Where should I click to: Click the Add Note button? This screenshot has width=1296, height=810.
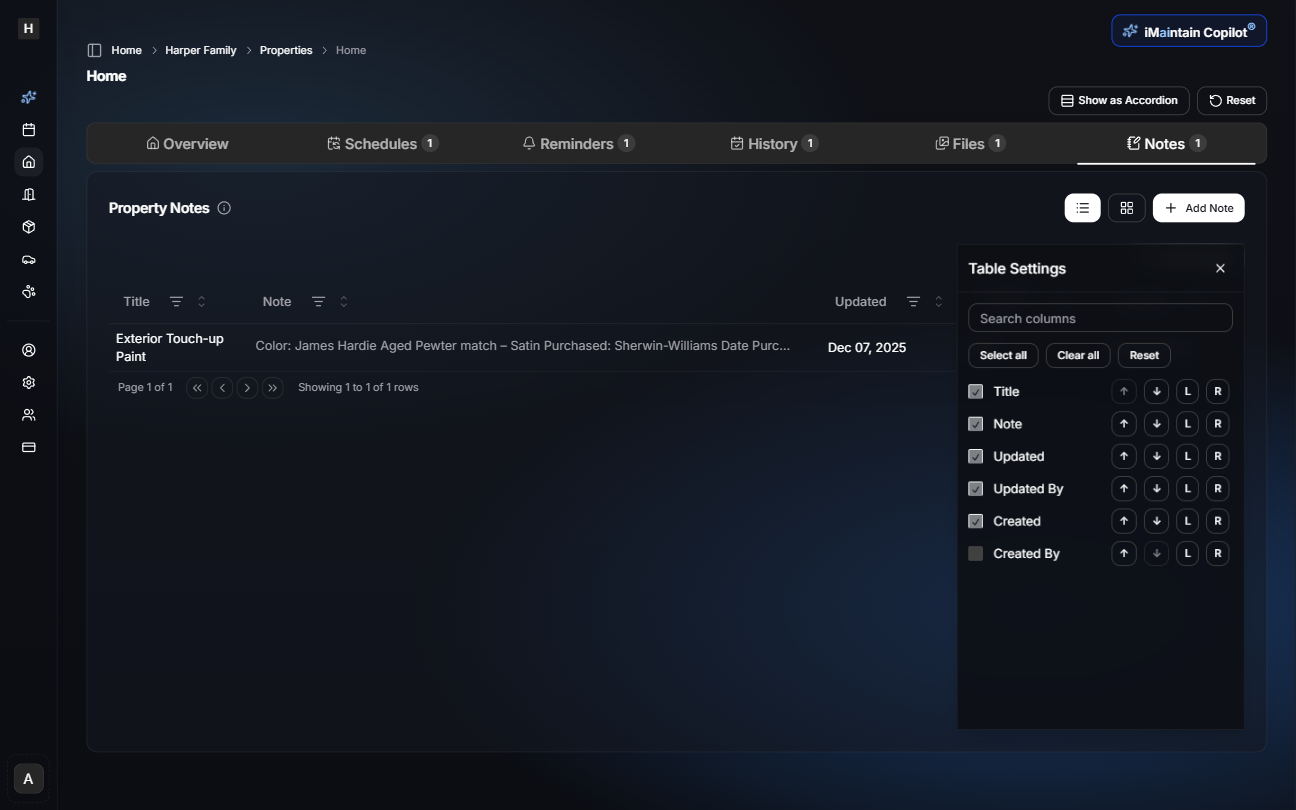[1198, 208]
